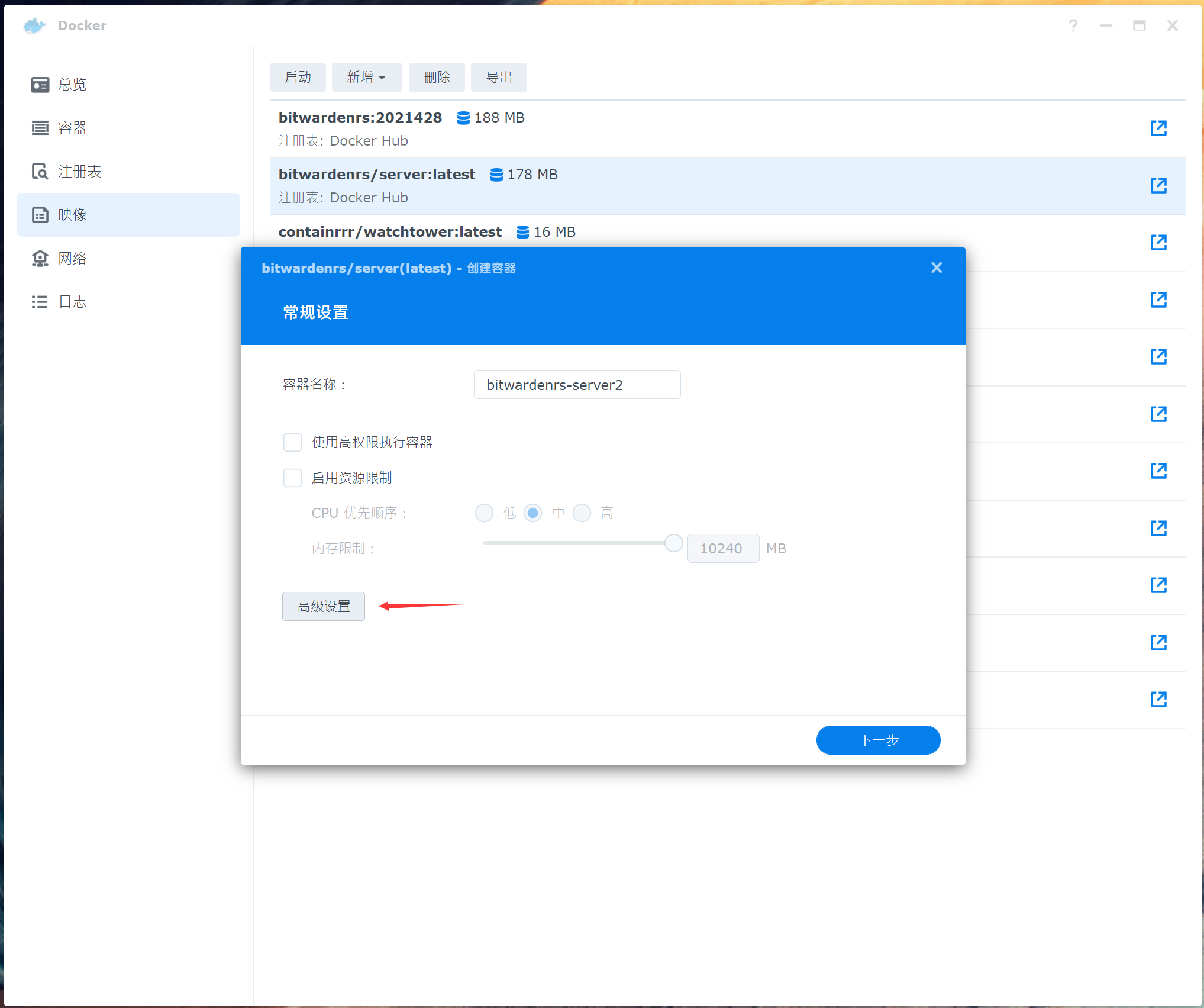
Task: Click size database icon beside 188 MB
Action: pos(464,118)
